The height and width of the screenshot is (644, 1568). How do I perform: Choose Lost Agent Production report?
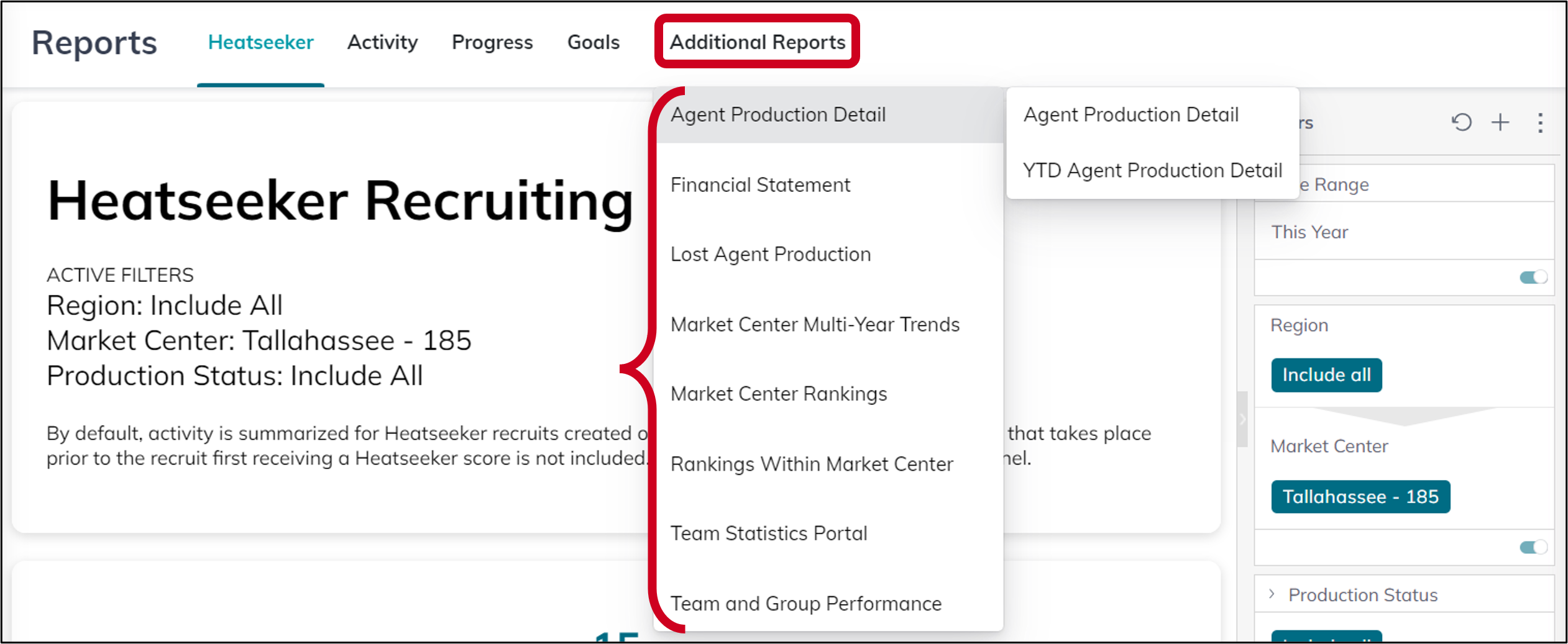[x=770, y=253]
